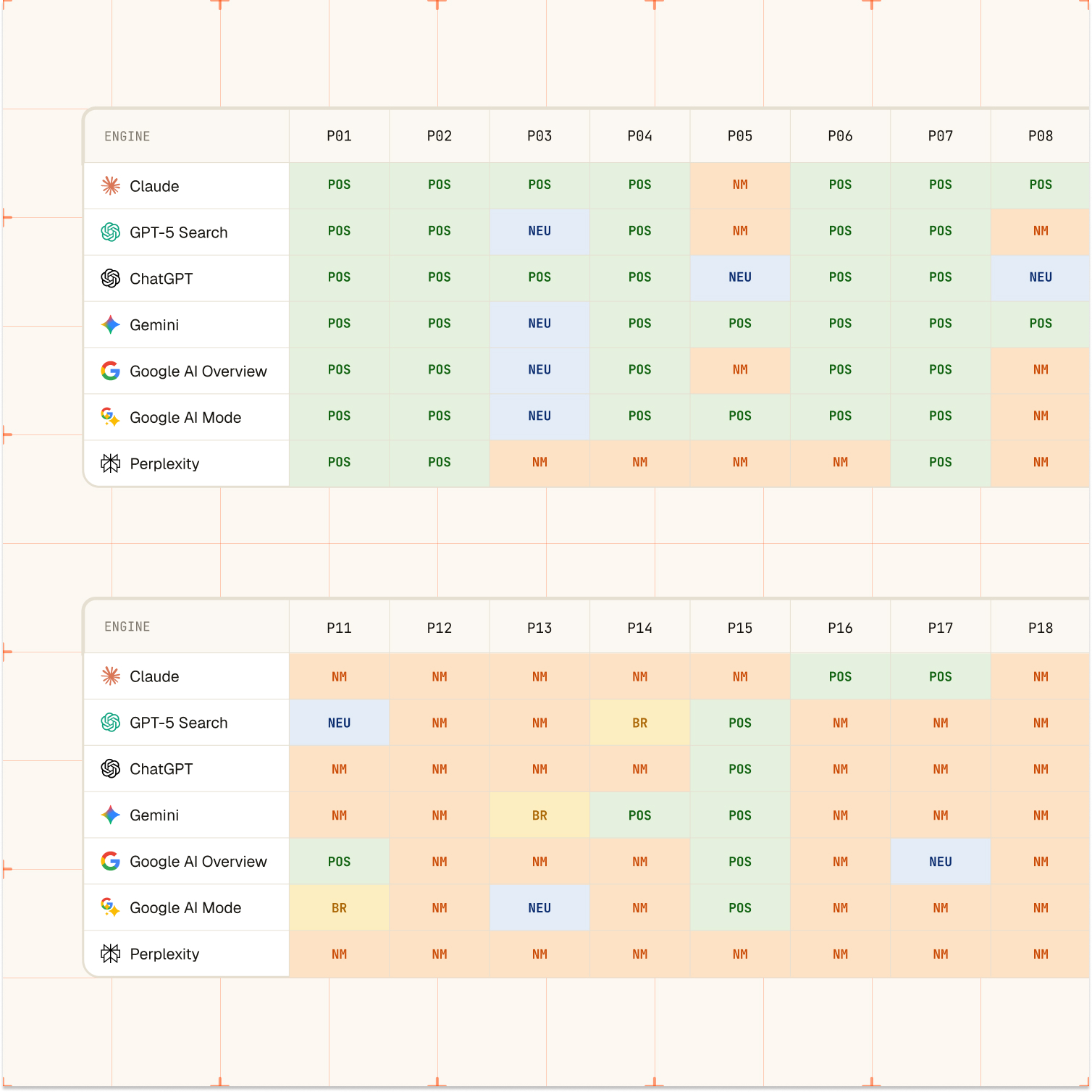
Task: Click the ChatGPT icon in the top table
Action: coord(111,279)
